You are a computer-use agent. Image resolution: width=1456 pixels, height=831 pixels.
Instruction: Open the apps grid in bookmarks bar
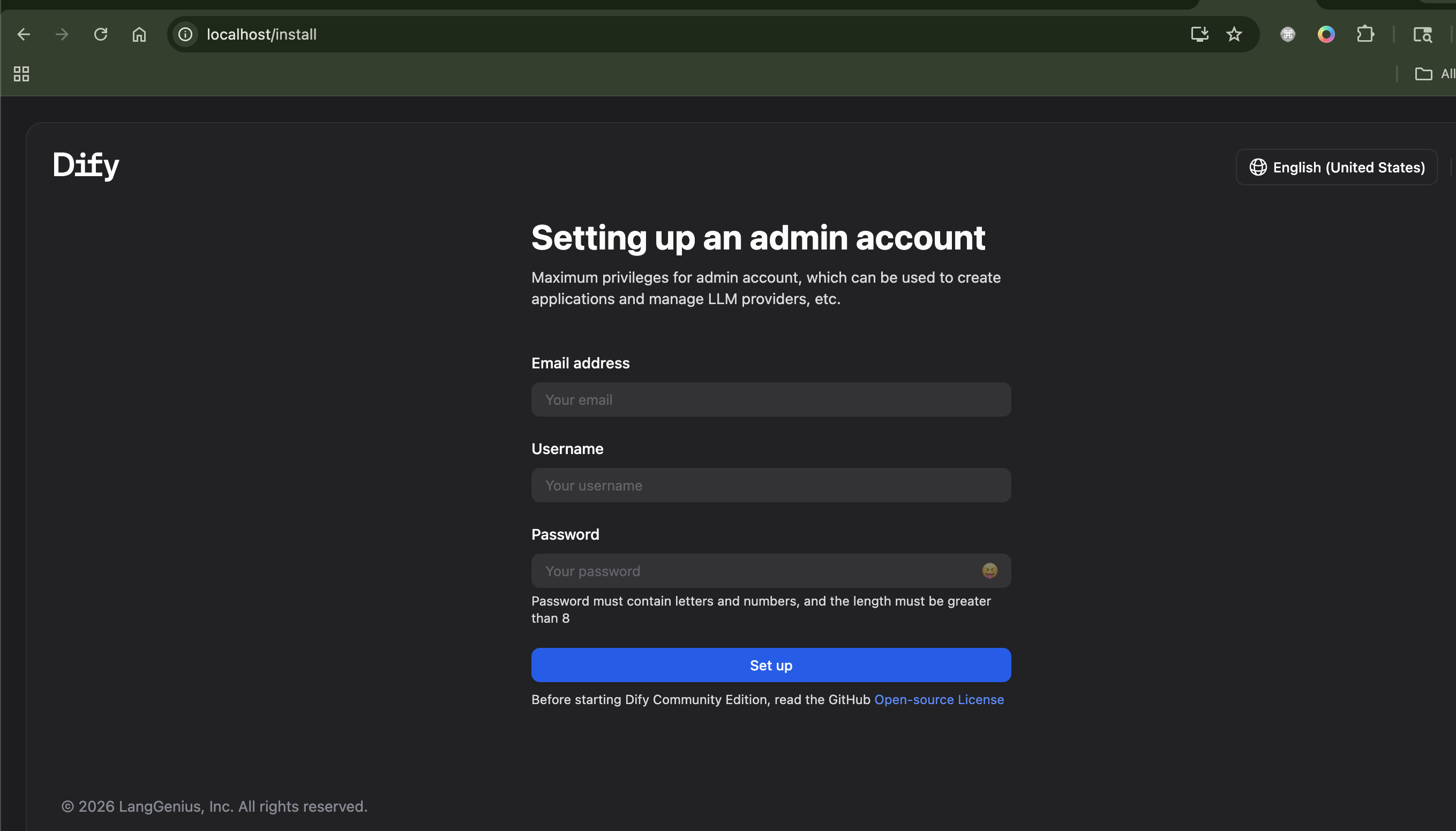(21, 74)
